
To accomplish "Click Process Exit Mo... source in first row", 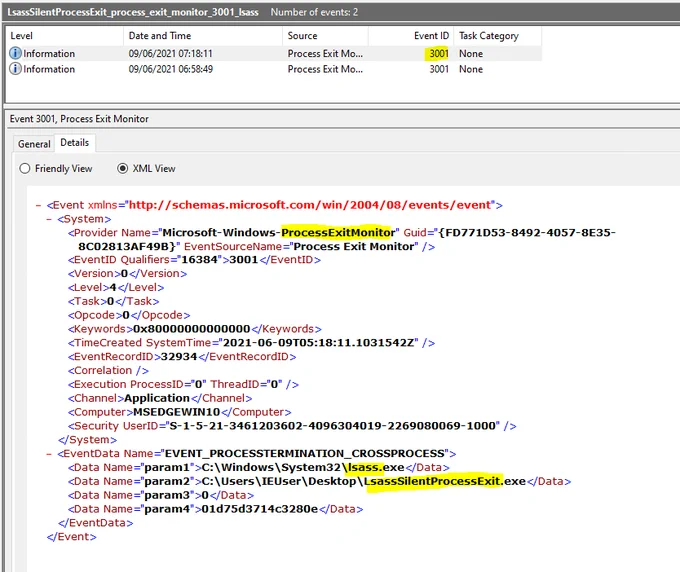I will point(325,53).
